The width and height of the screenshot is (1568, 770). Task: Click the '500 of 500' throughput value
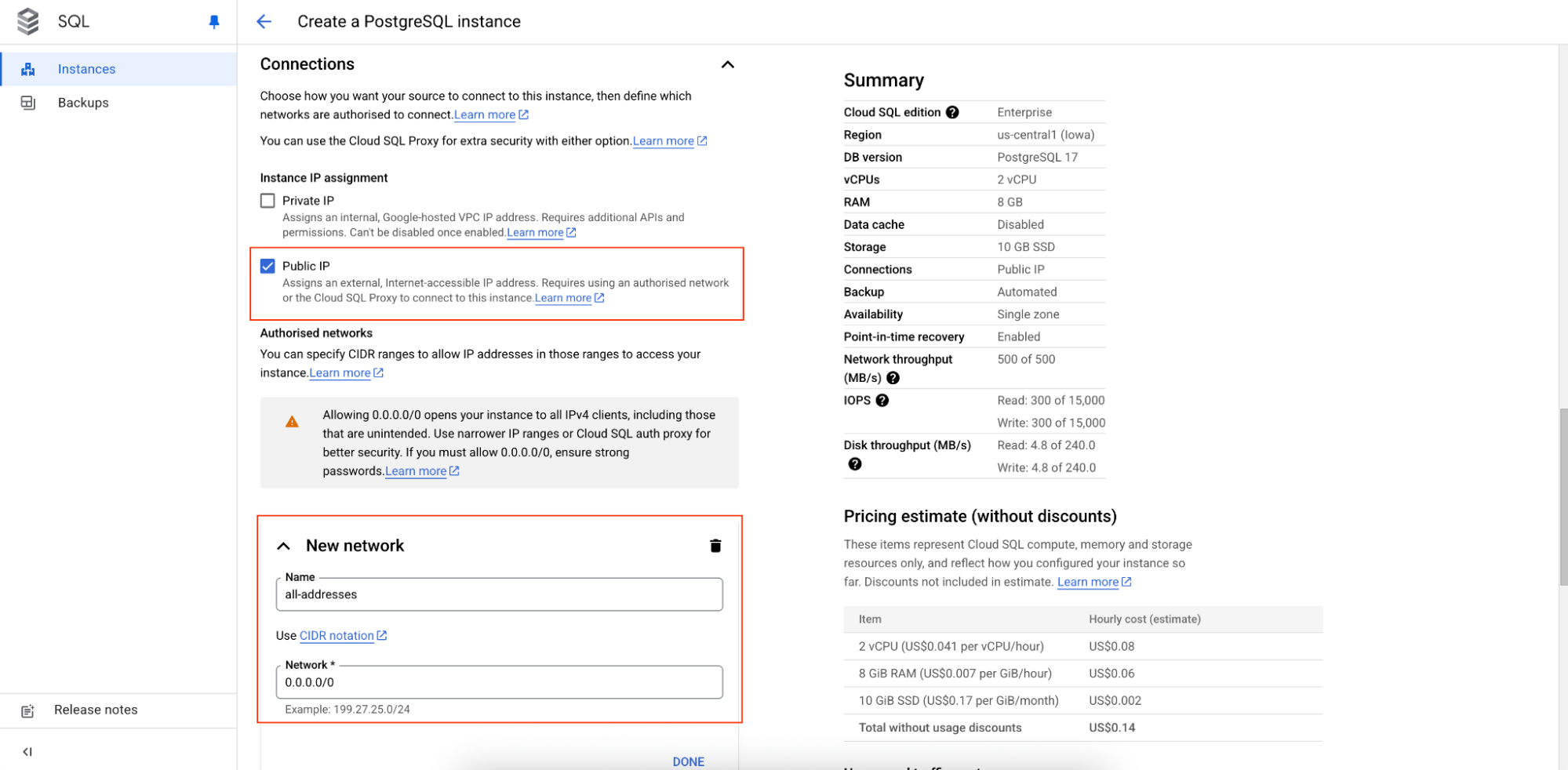pyautogui.click(x=1026, y=359)
